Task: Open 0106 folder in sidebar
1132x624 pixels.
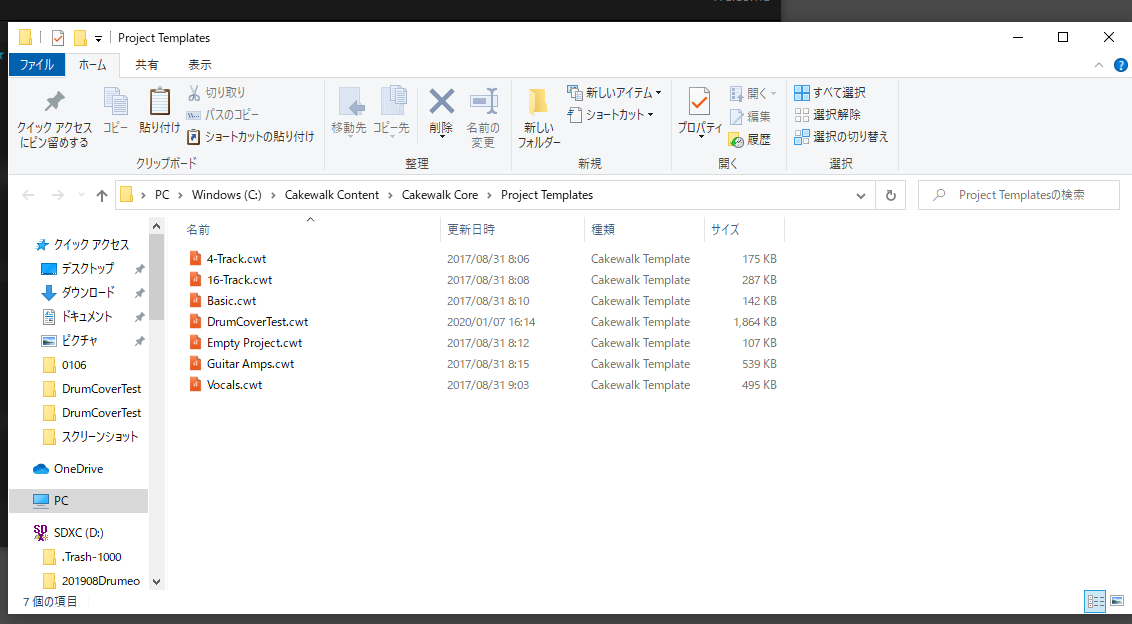Action: (x=74, y=365)
